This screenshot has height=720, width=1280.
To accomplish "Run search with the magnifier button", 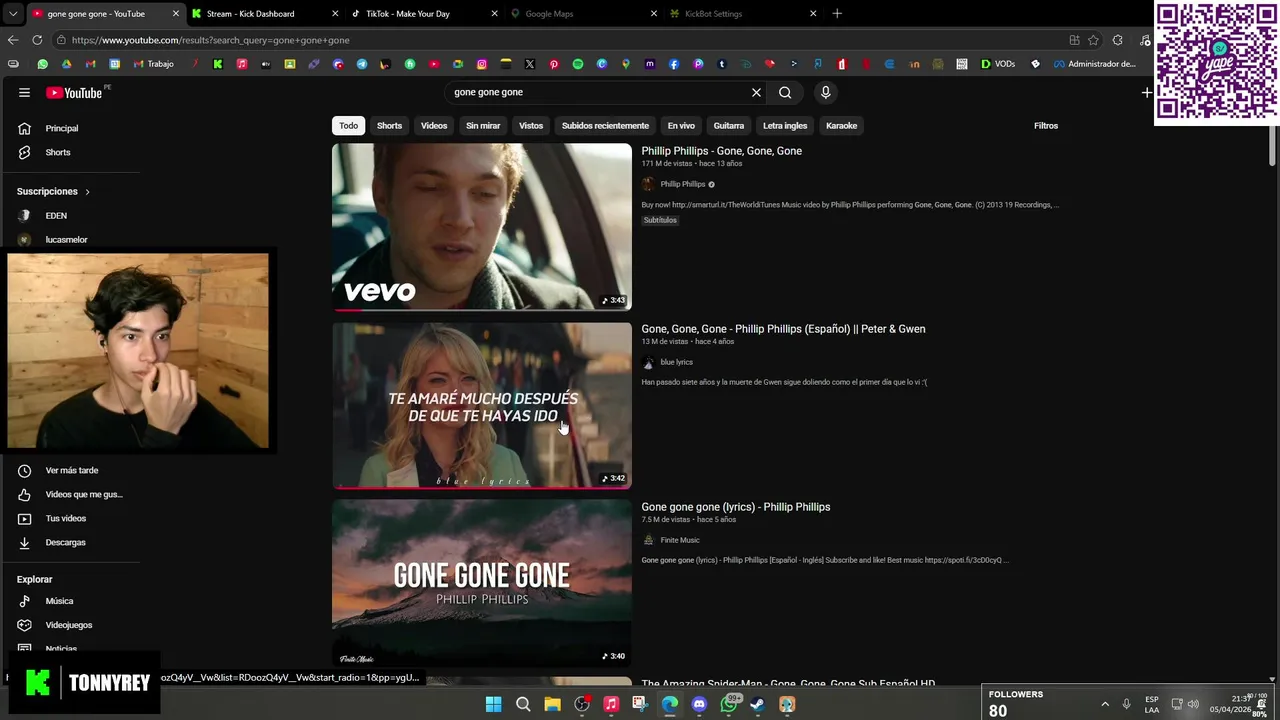I will (785, 92).
